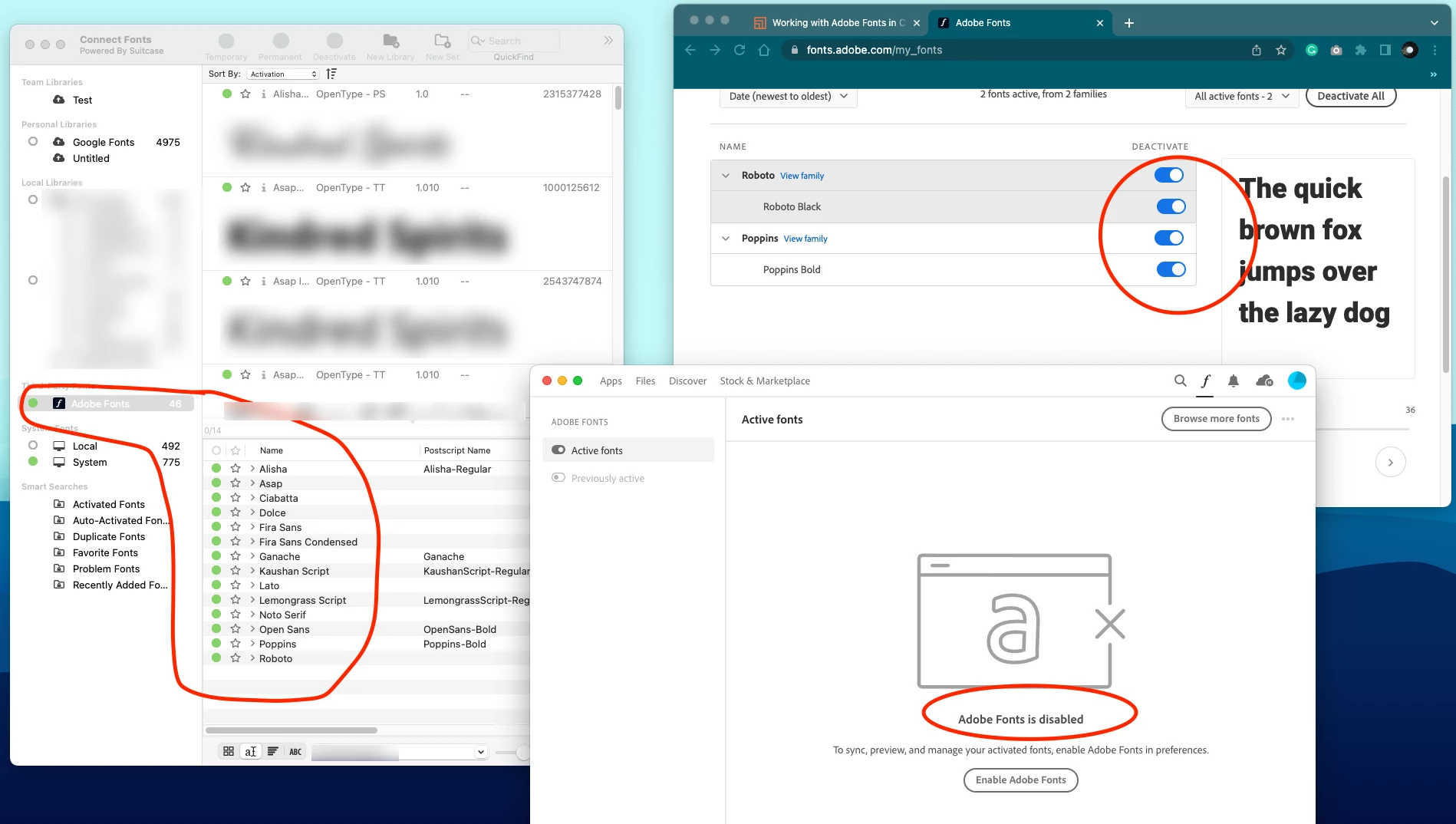Toggle activation dot for System fonts
Image resolution: width=1456 pixels, height=824 pixels.
(x=33, y=461)
